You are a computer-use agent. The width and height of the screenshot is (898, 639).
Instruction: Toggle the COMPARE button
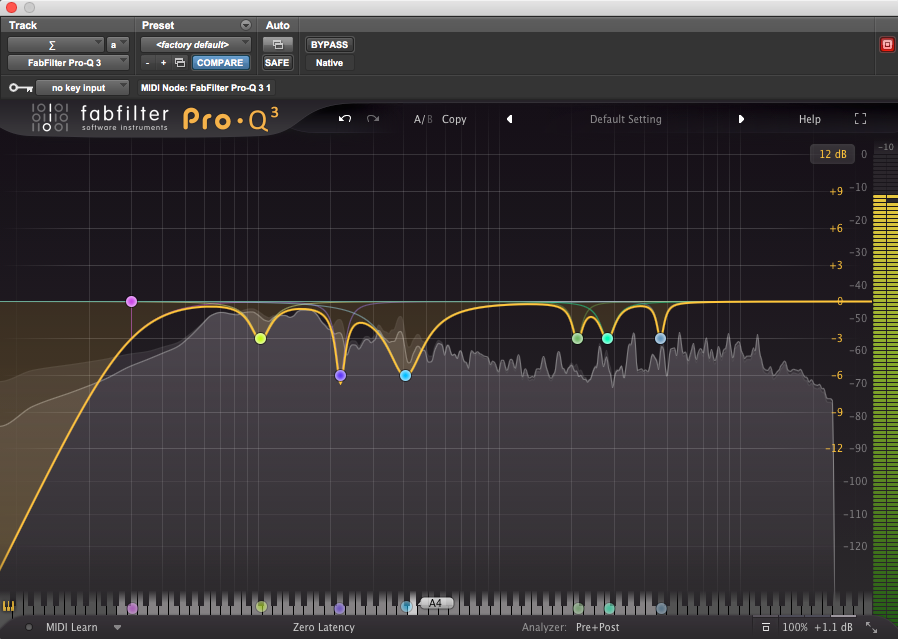220,62
